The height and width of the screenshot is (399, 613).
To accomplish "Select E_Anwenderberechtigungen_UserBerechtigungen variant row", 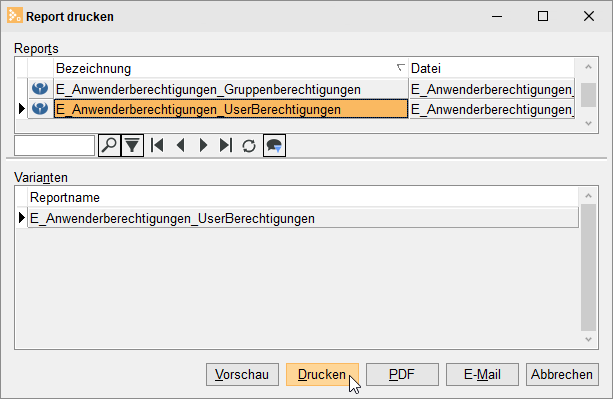I will pyautogui.click(x=303, y=218).
